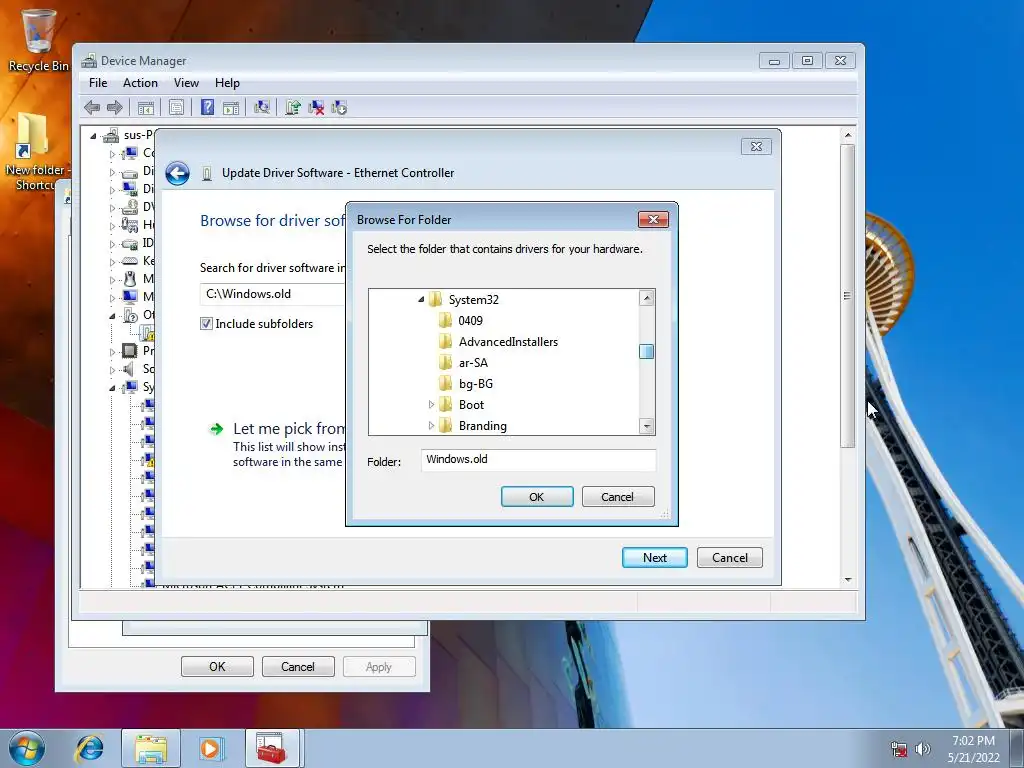Select the System32 folder icon in tree
The width and height of the screenshot is (1024, 768).
[x=436, y=300]
